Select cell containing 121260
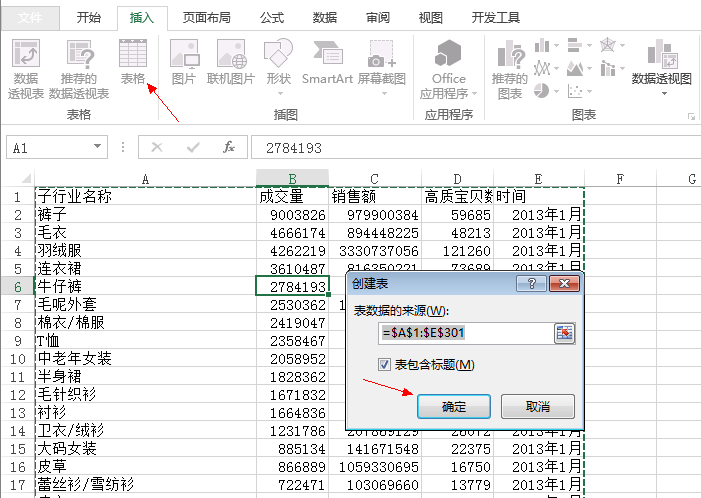The image size is (701, 498). pos(458,250)
